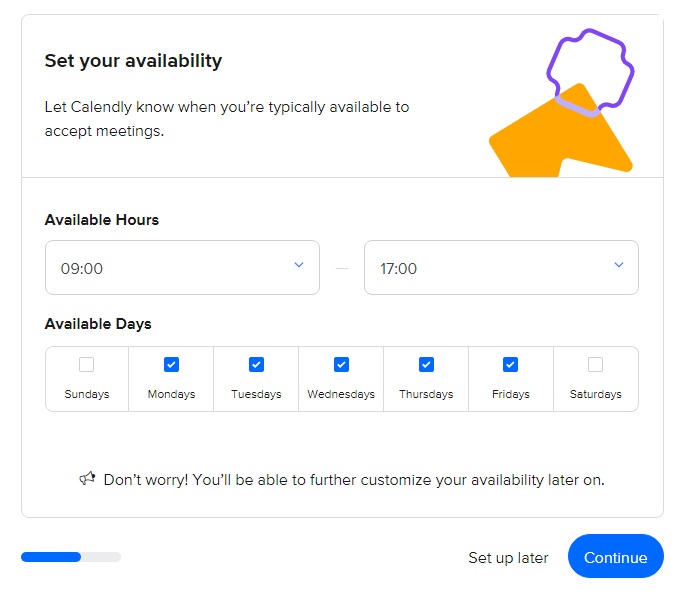Click the Wednesdays day label

341,394
